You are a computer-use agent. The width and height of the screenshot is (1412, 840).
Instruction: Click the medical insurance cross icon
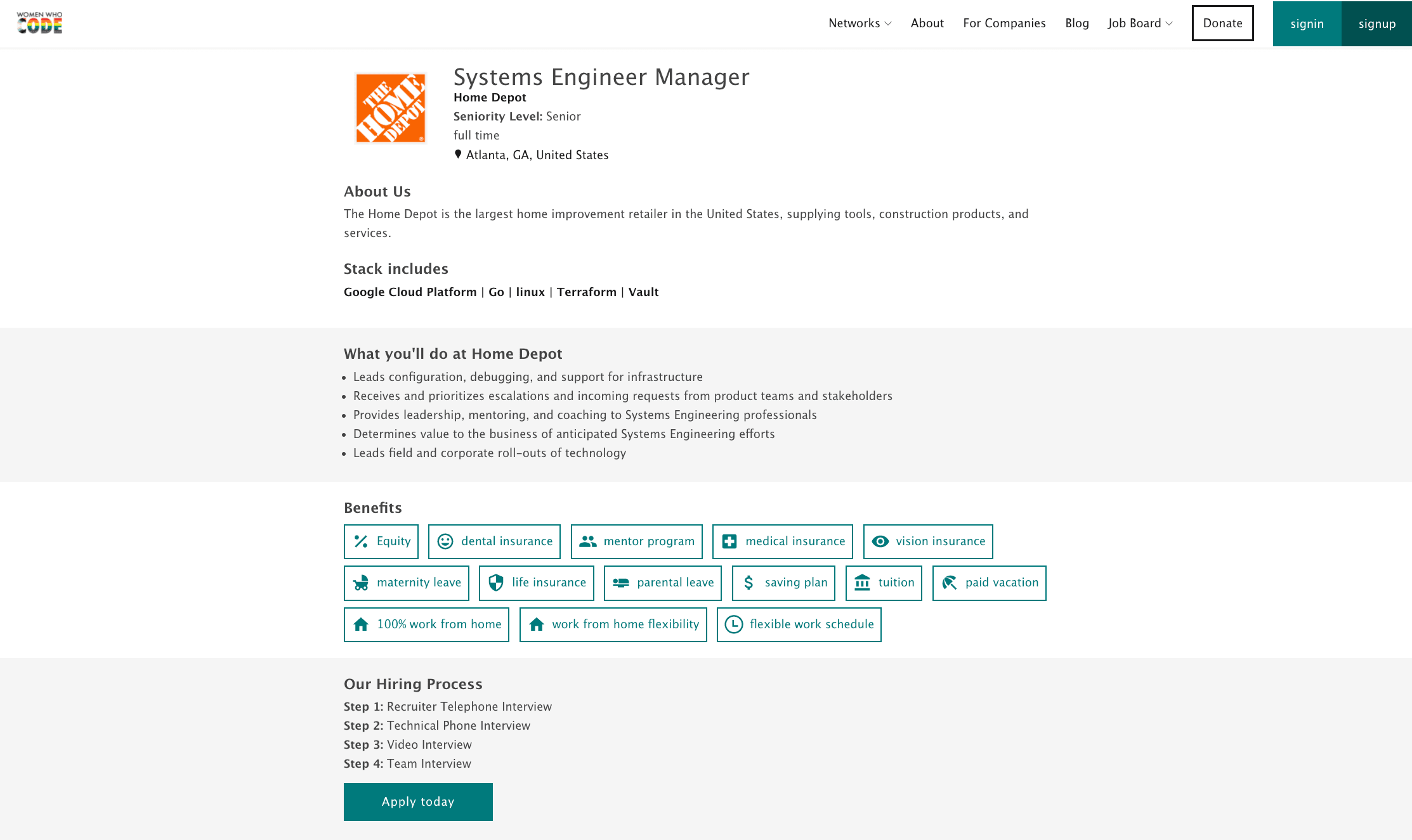click(x=729, y=541)
